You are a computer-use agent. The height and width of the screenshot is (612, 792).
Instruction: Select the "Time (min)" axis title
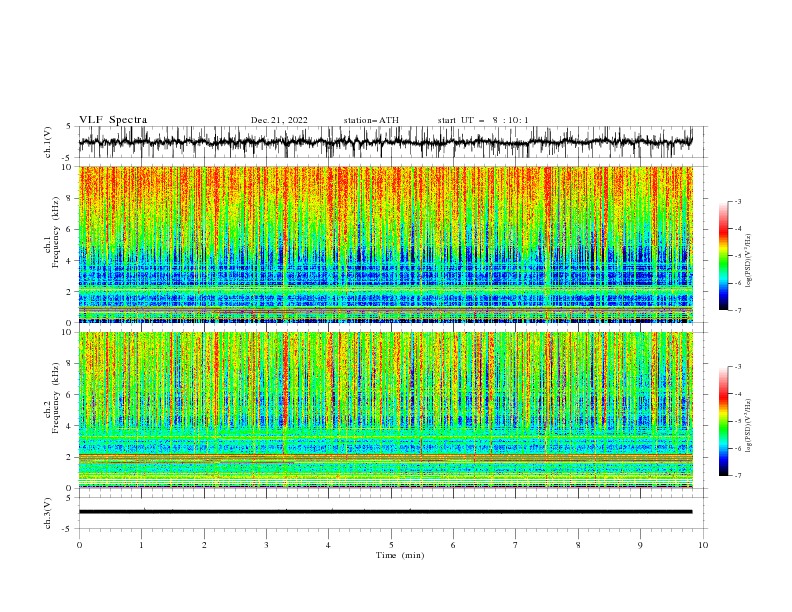click(400, 555)
